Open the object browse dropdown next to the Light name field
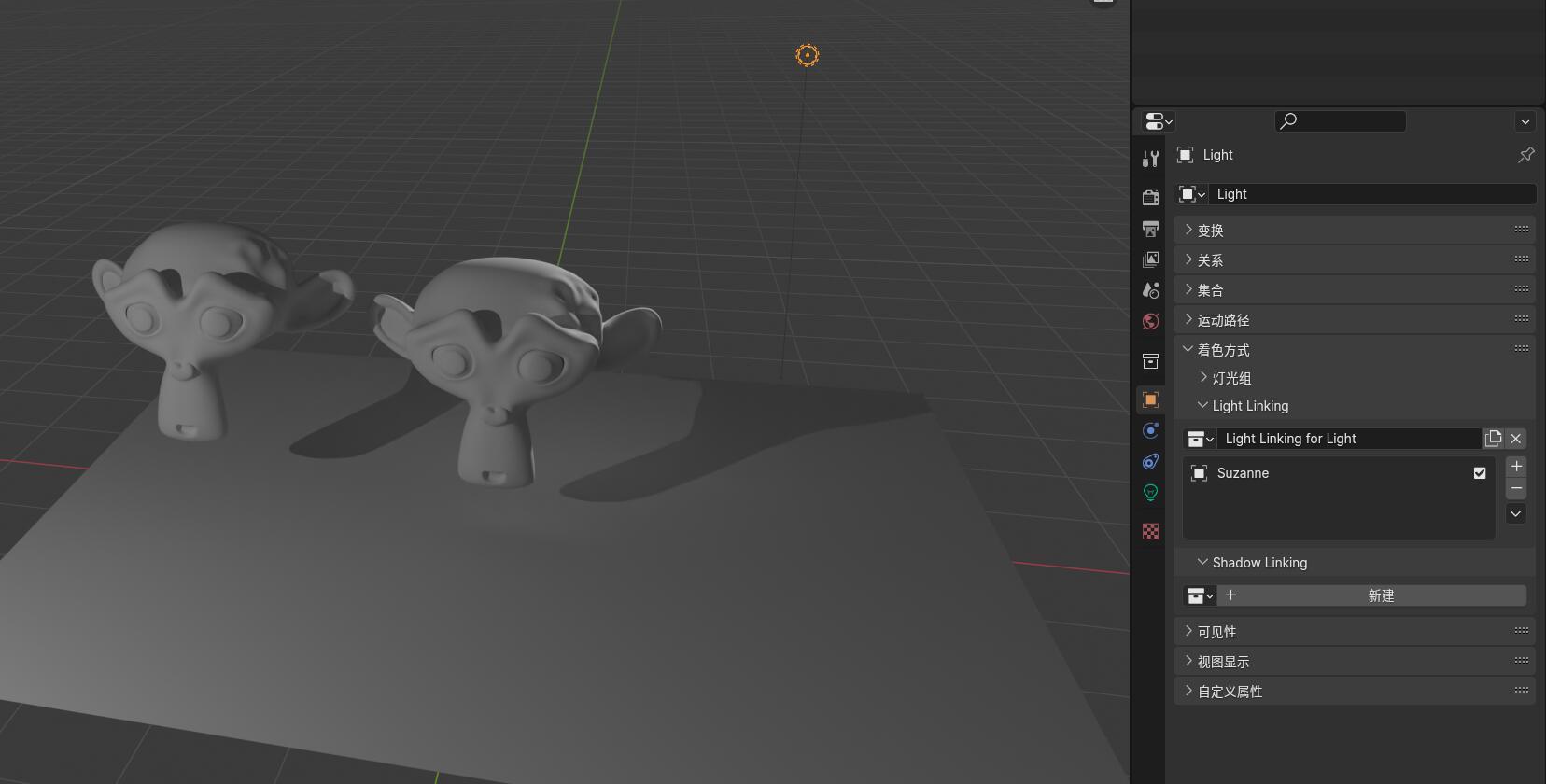The height and width of the screenshot is (784, 1546). (1192, 194)
